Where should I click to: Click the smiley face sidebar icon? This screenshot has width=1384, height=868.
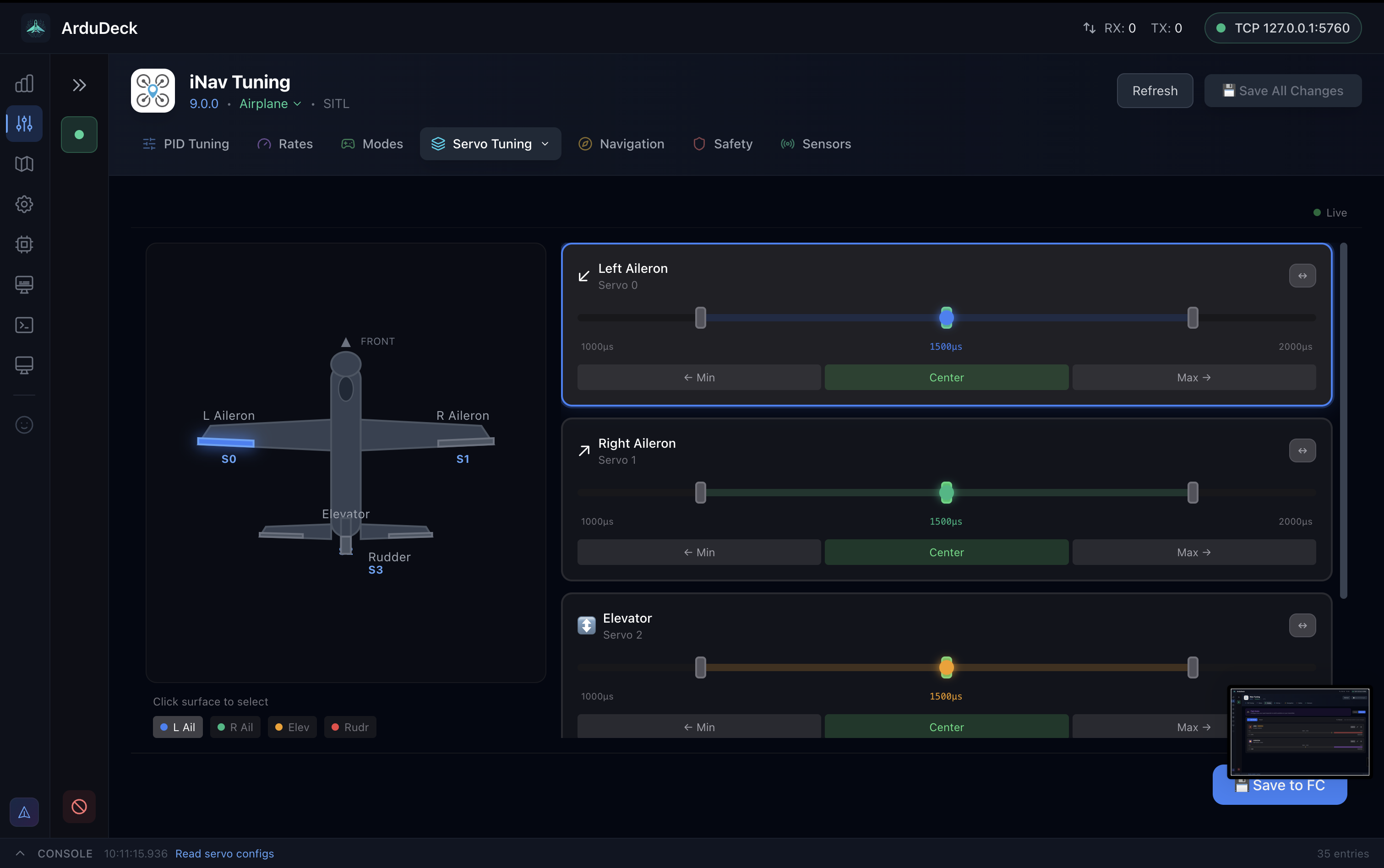point(24,425)
